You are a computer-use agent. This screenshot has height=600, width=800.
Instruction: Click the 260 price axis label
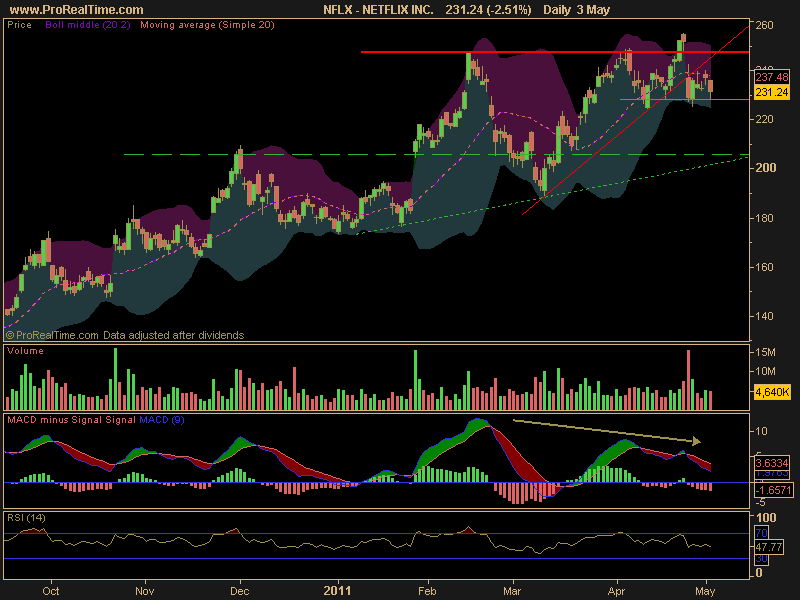tap(764, 25)
